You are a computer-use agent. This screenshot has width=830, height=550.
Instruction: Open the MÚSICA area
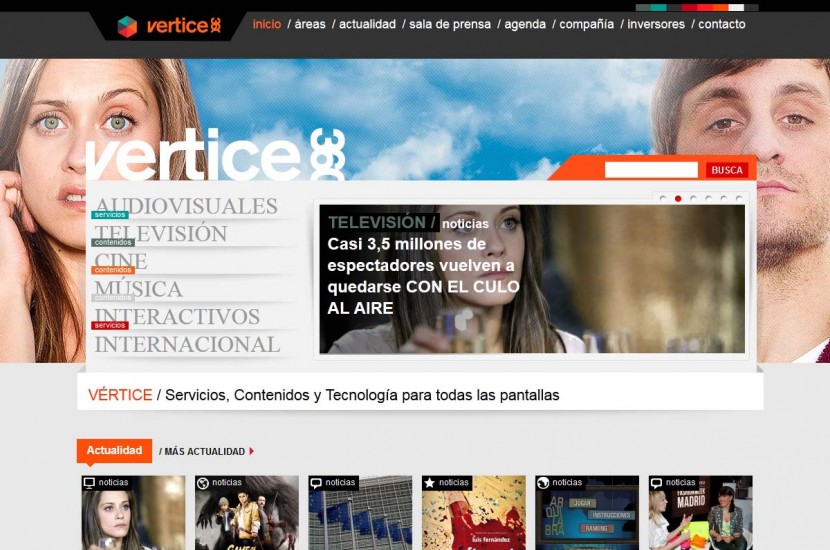tap(138, 289)
